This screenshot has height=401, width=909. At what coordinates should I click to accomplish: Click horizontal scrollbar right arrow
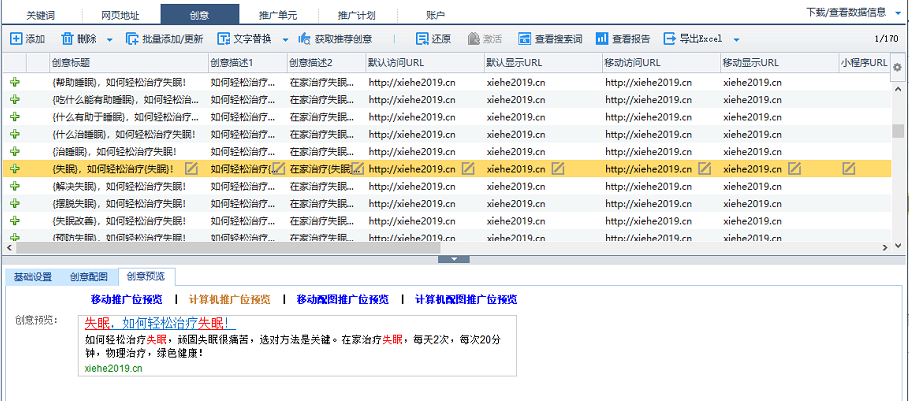[x=884, y=247]
